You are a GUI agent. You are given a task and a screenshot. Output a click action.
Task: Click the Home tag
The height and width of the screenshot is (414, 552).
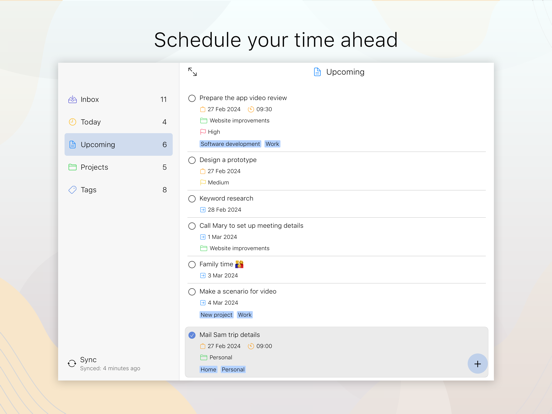(208, 369)
